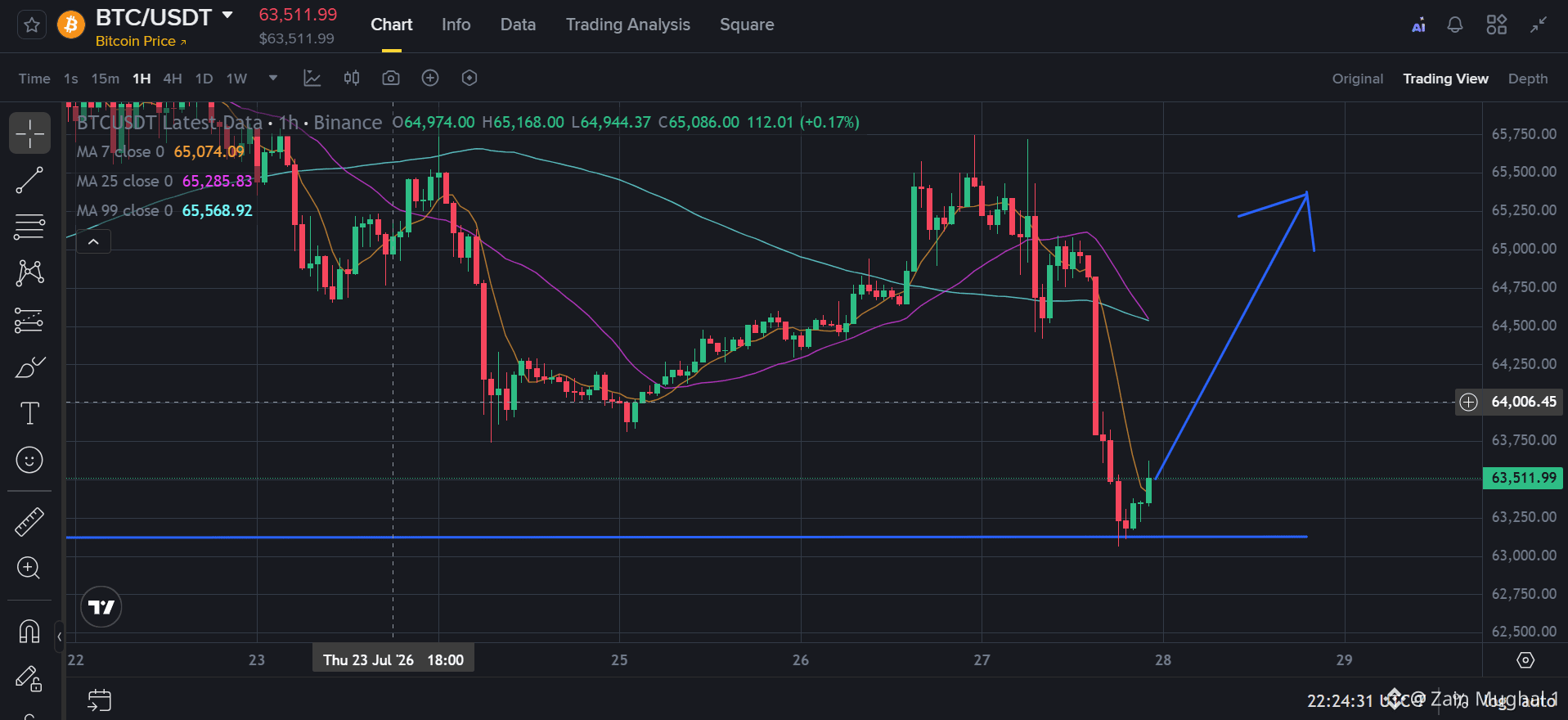This screenshot has width=1568, height=720.
Task: Open the candlestick chart style icon
Action: (352, 78)
